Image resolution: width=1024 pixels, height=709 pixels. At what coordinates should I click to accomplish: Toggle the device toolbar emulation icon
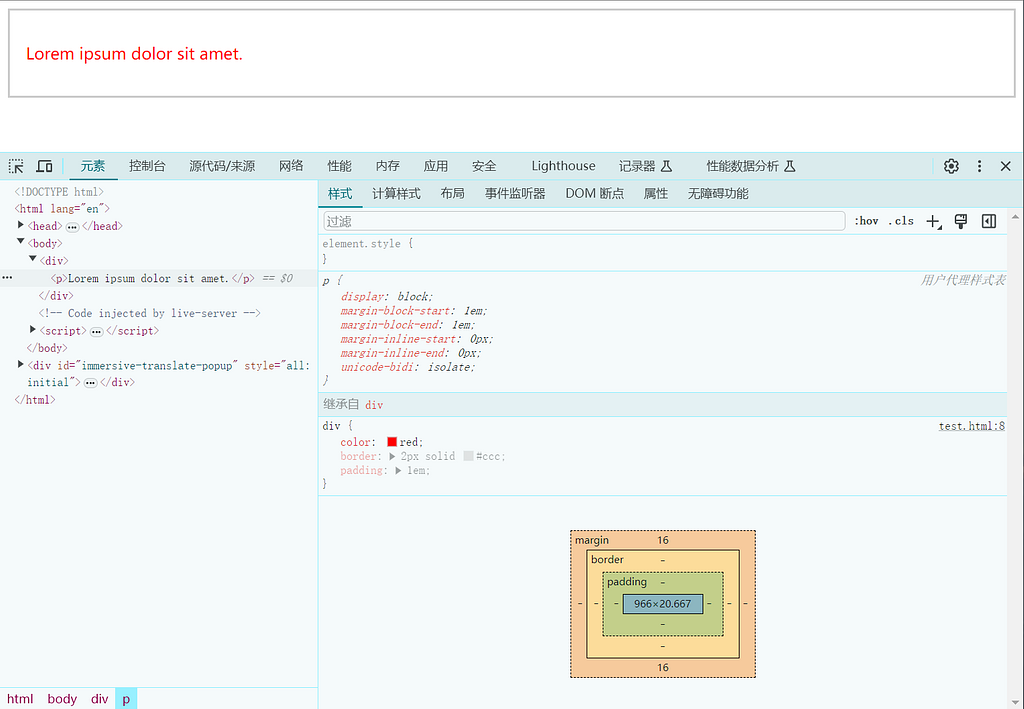click(x=44, y=166)
